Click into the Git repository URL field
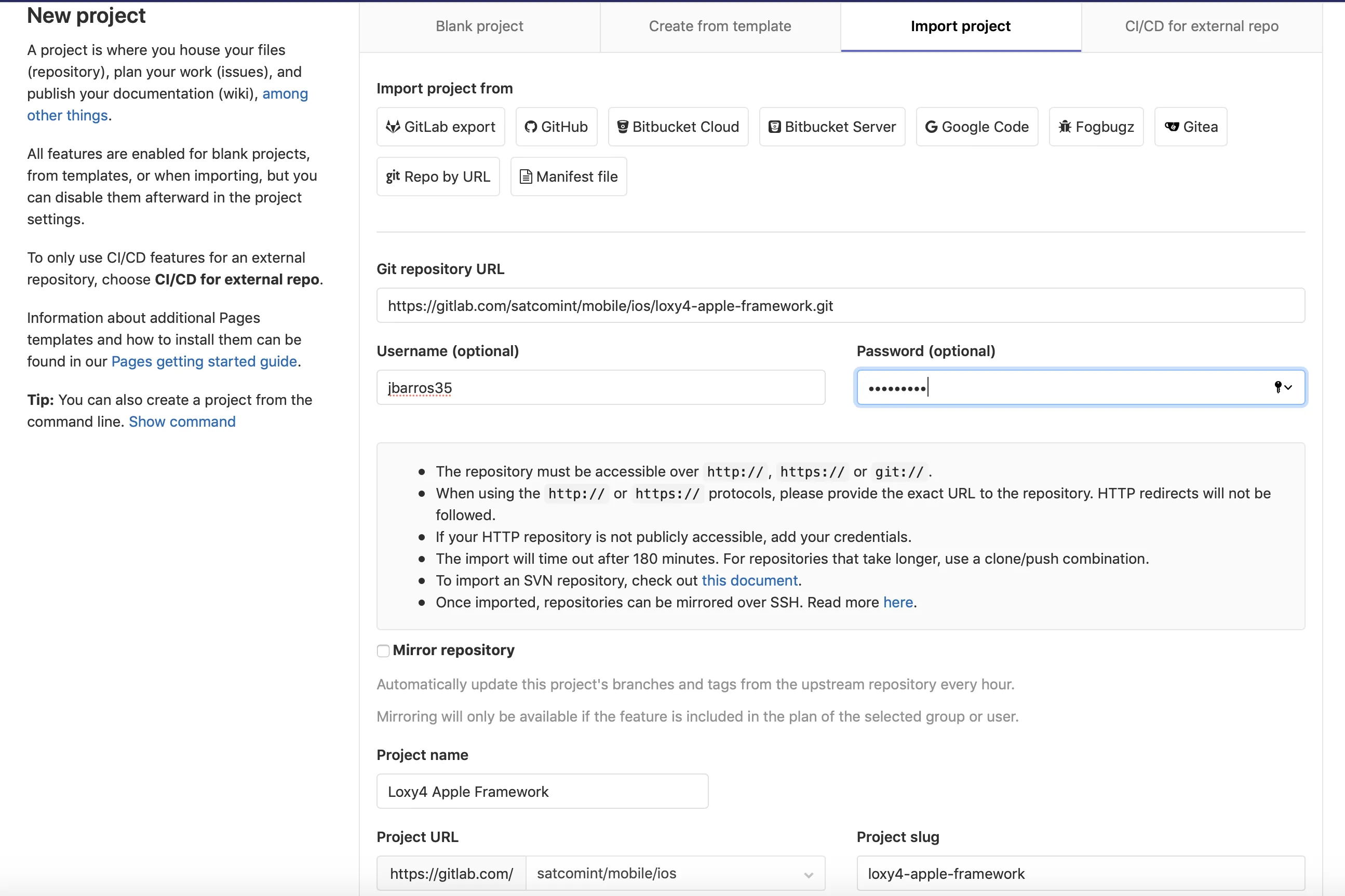This screenshot has width=1345, height=896. pyautogui.click(x=840, y=306)
